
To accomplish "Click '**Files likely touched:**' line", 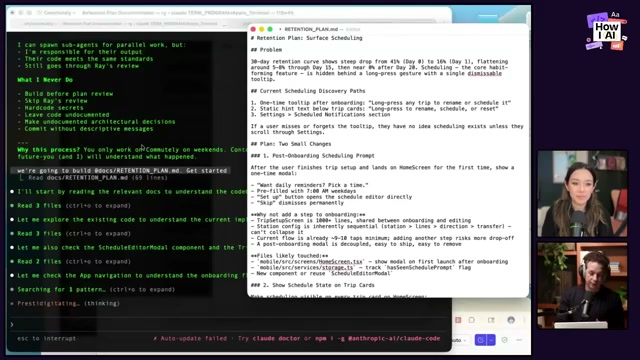I will [289, 256].
